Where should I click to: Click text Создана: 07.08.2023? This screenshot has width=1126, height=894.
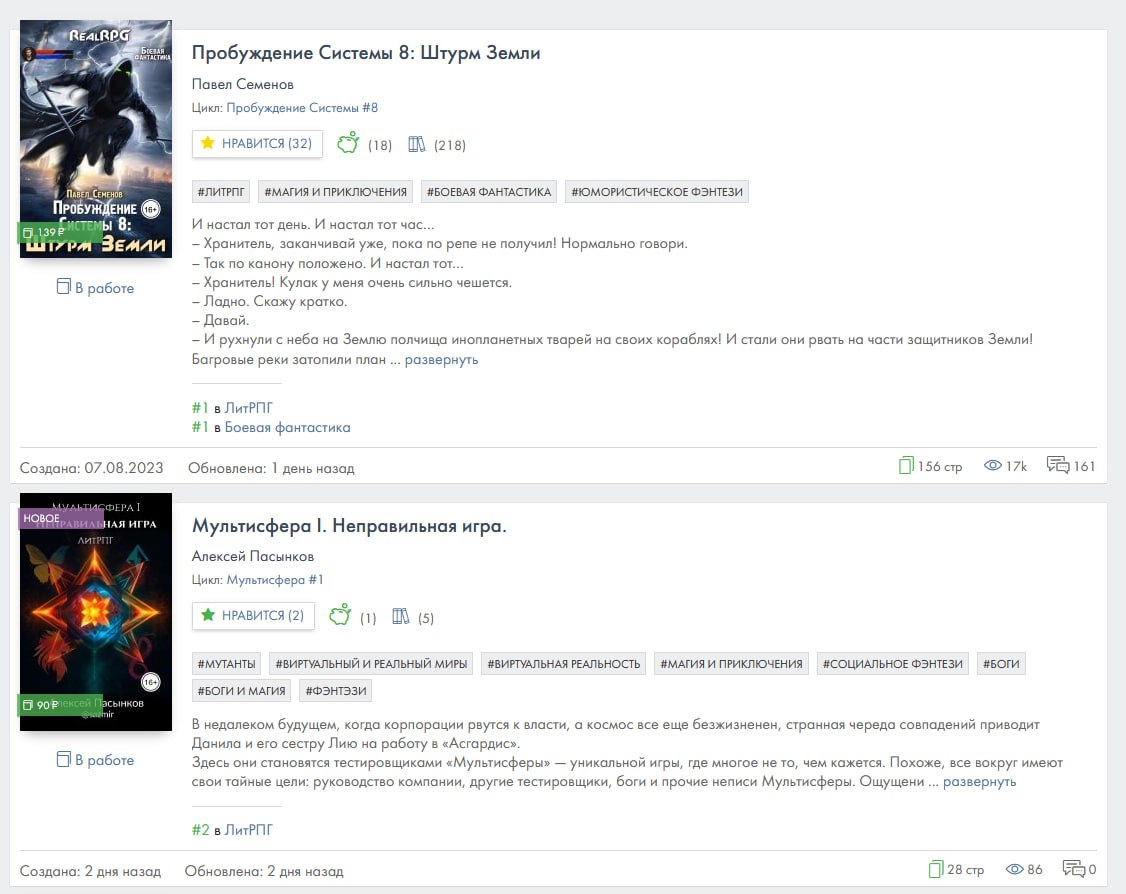pos(91,468)
